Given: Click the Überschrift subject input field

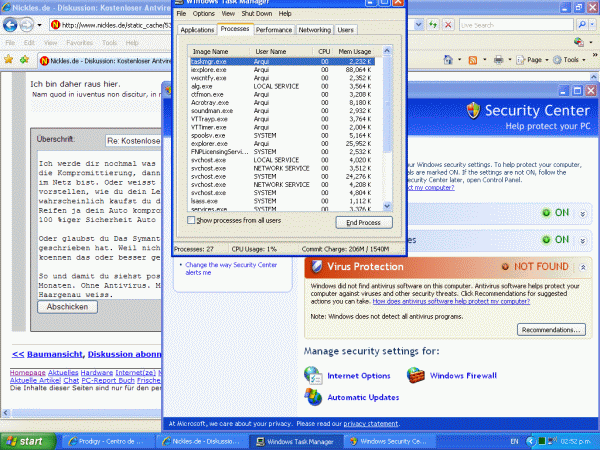Looking at the screenshot, I should click(x=133, y=141).
